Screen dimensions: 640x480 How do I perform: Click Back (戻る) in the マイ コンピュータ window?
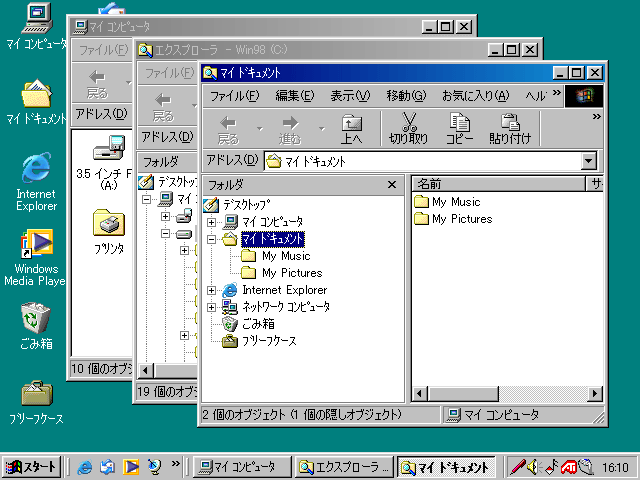(x=97, y=84)
